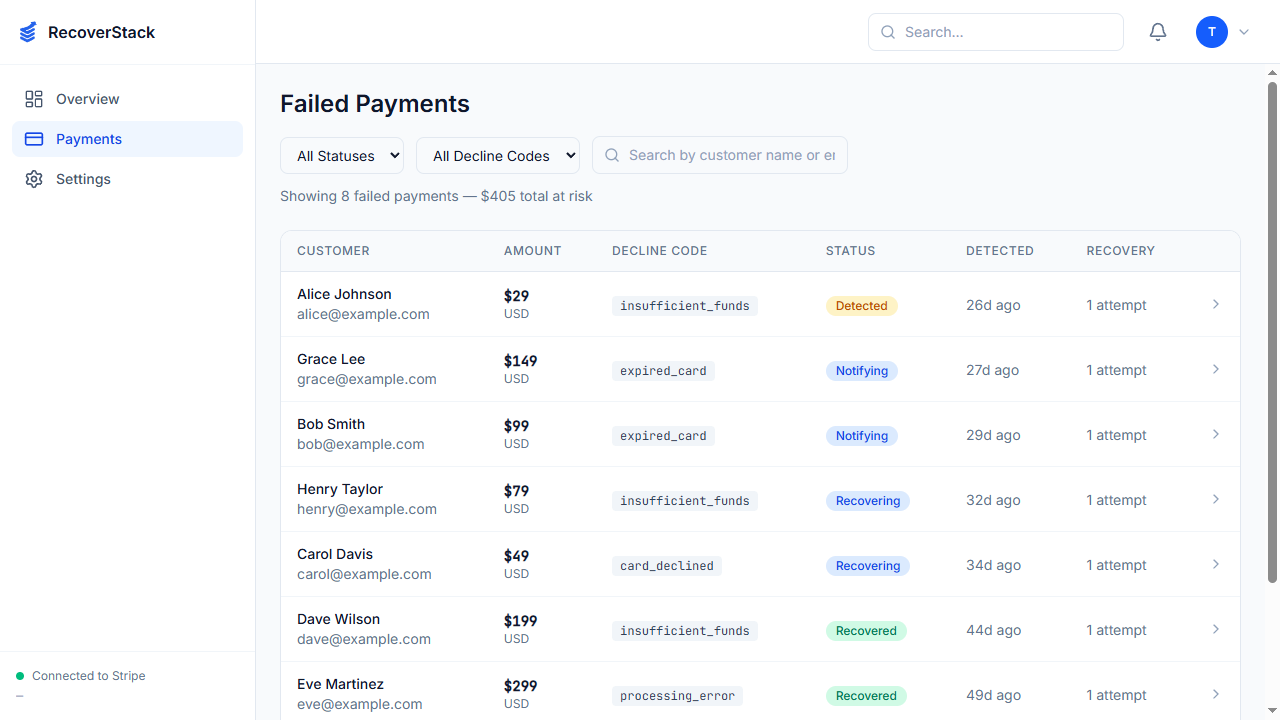The height and width of the screenshot is (720, 1280).
Task: Click the green Connected to Stripe dot
Action: pyautogui.click(x=20, y=676)
